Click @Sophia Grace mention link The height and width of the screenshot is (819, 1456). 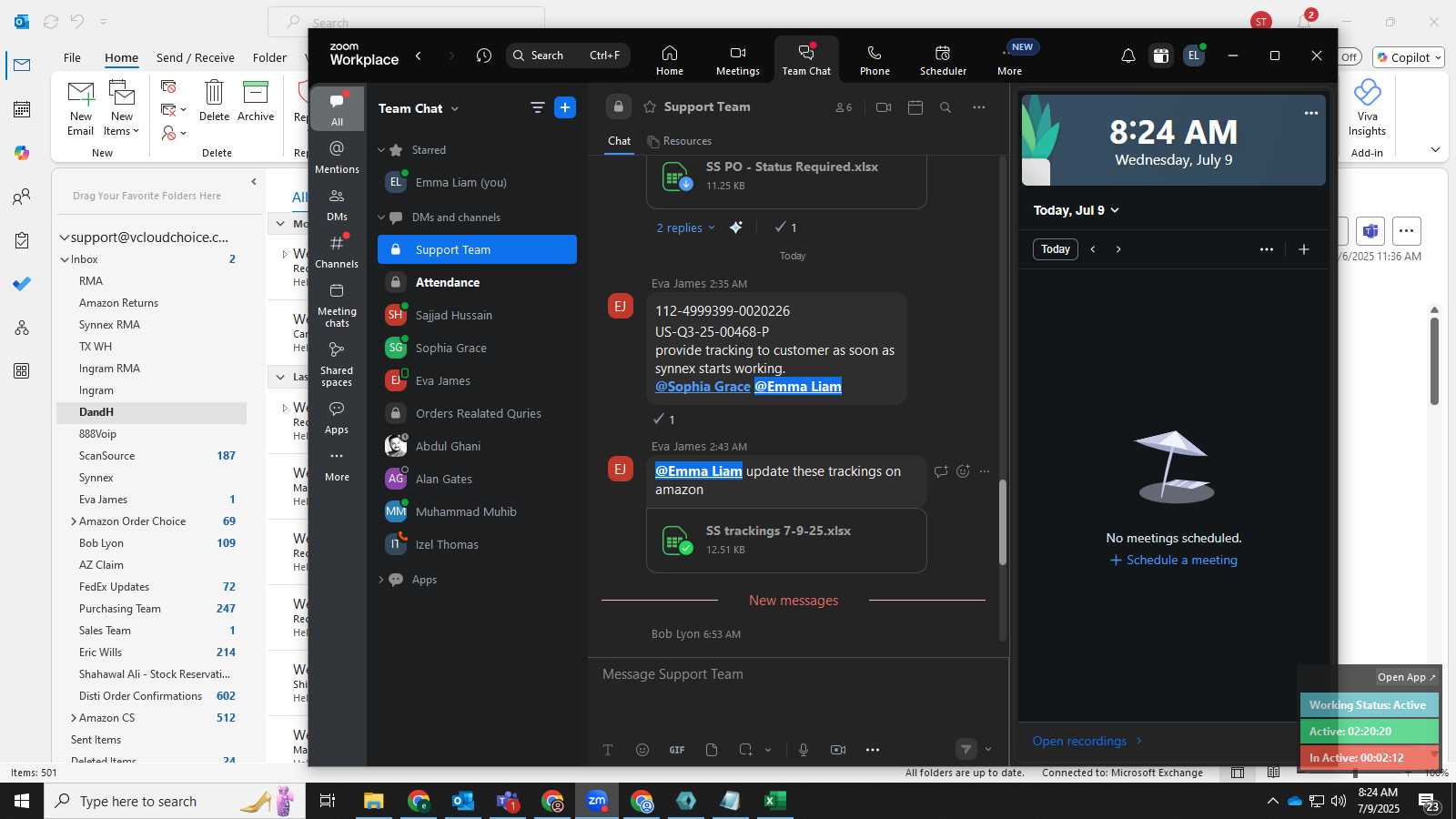[x=703, y=387]
